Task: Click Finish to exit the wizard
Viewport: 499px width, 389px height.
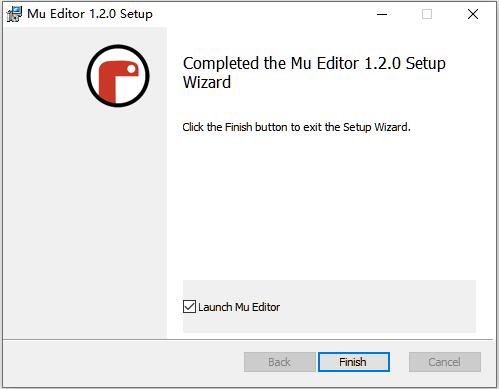Action: point(354,362)
